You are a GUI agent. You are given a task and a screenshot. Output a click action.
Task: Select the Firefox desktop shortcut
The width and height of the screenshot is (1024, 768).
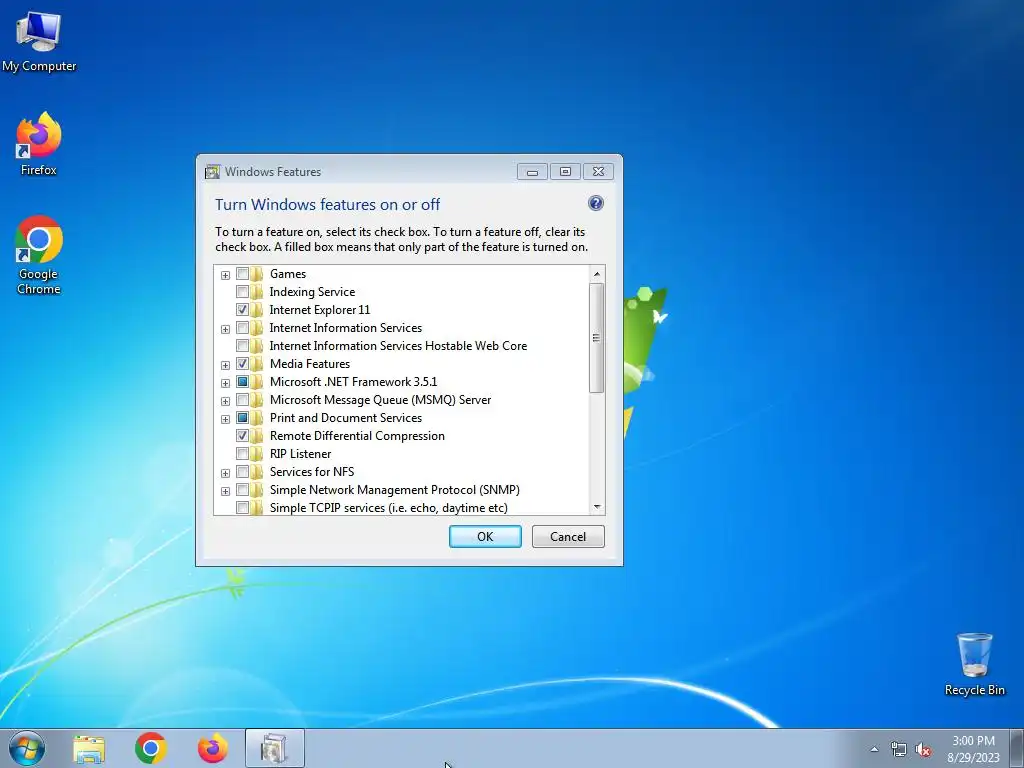39,144
